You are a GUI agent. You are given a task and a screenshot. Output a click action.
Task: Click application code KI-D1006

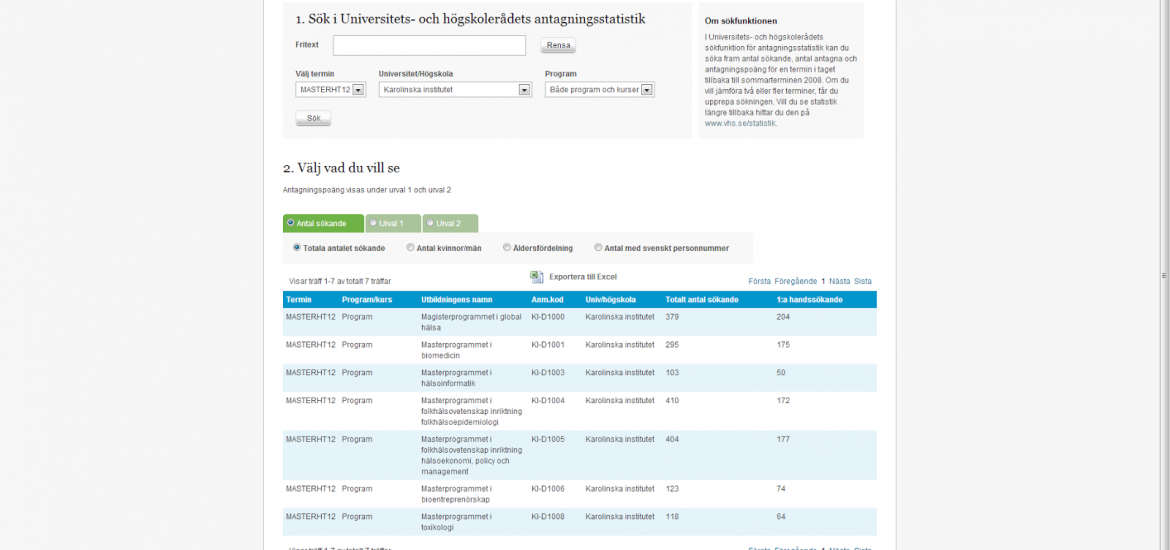(x=548, y=488)
